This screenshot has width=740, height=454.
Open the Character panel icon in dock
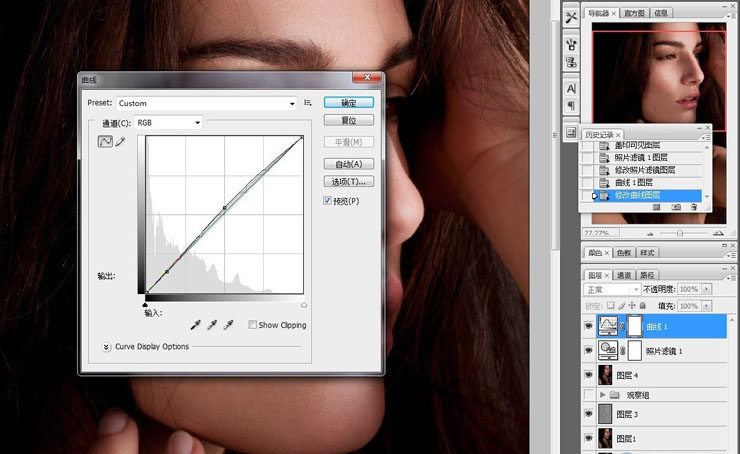(571, 89)
